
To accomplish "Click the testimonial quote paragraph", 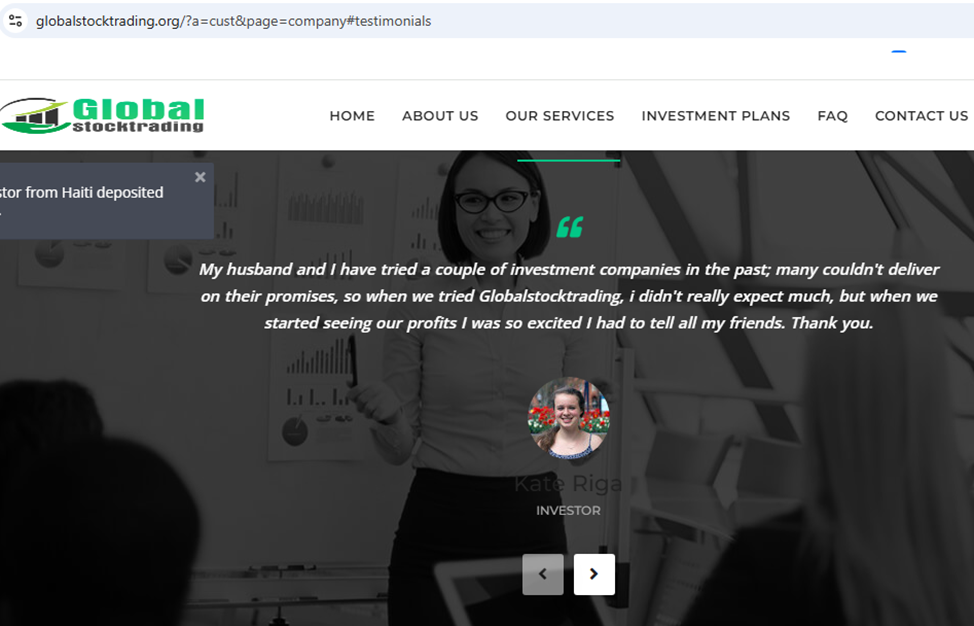I will (x=568, y=296).
